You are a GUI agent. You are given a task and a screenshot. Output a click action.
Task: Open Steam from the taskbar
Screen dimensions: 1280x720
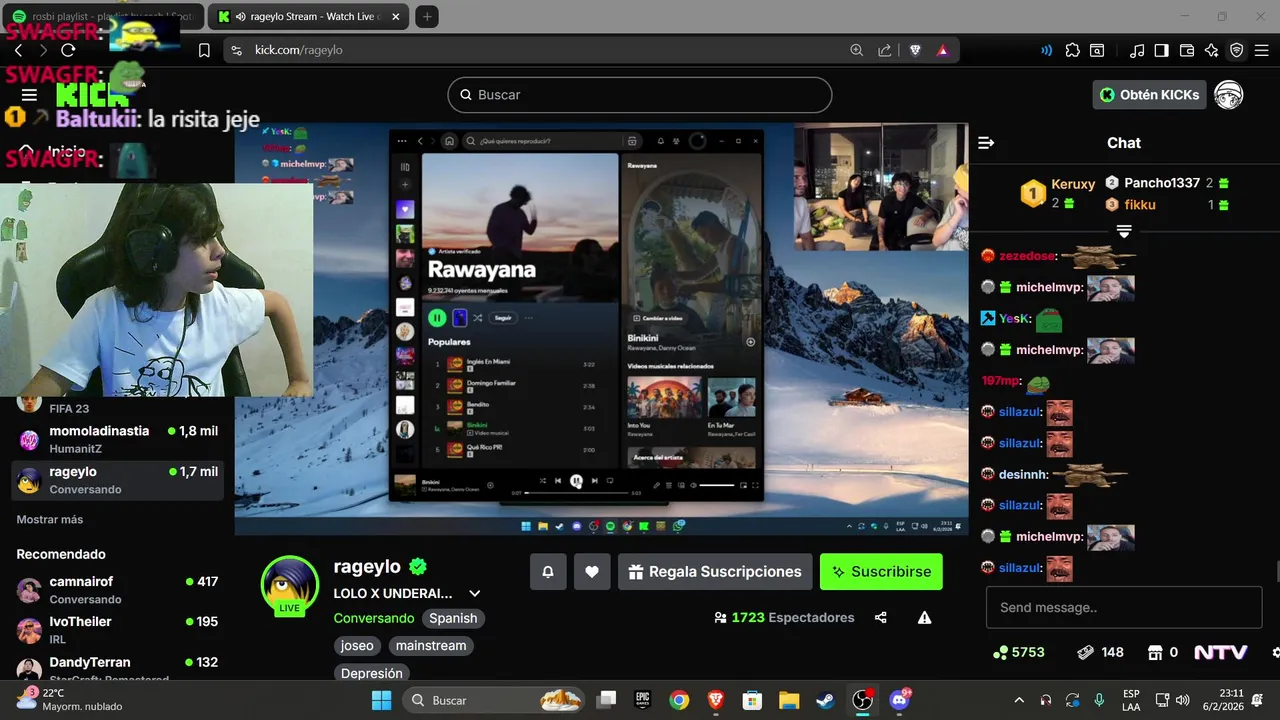(825, 700)
